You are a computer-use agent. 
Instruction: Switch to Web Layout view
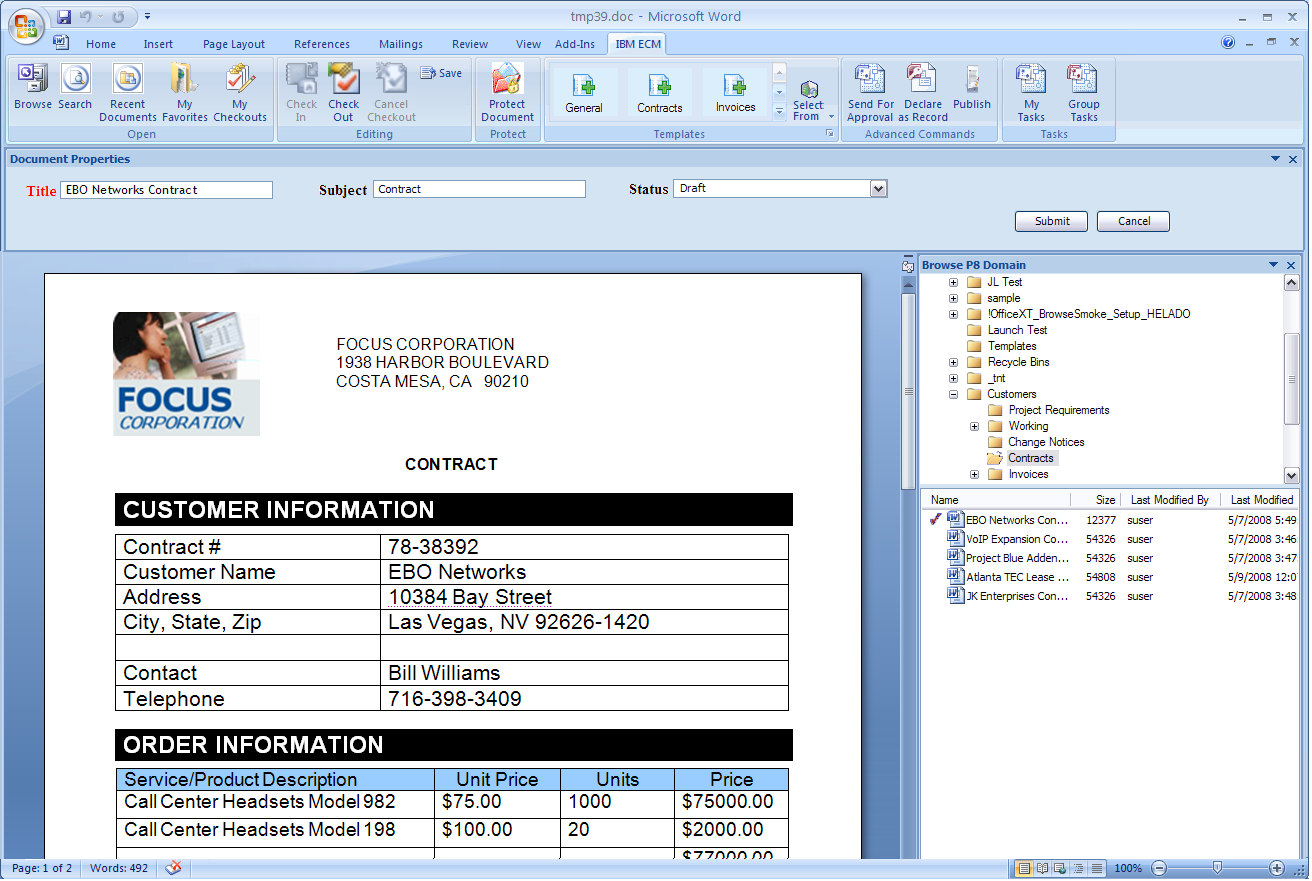pos(1060,868)
